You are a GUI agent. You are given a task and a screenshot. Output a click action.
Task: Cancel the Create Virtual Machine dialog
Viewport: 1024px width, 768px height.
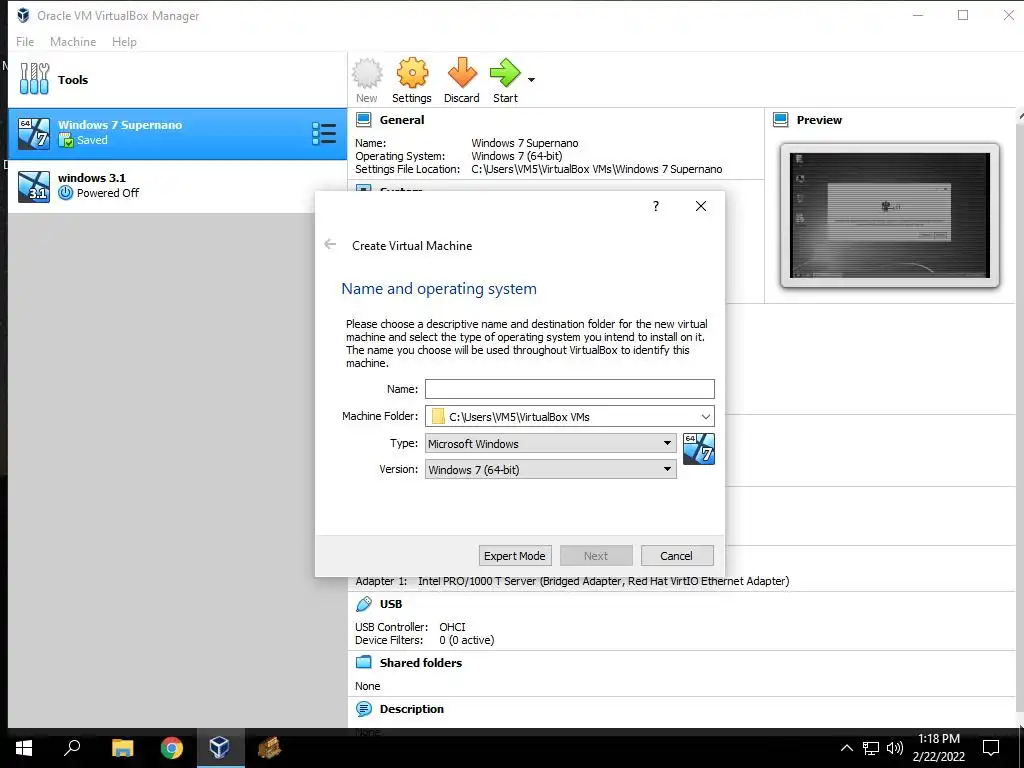tap(677, 556)
